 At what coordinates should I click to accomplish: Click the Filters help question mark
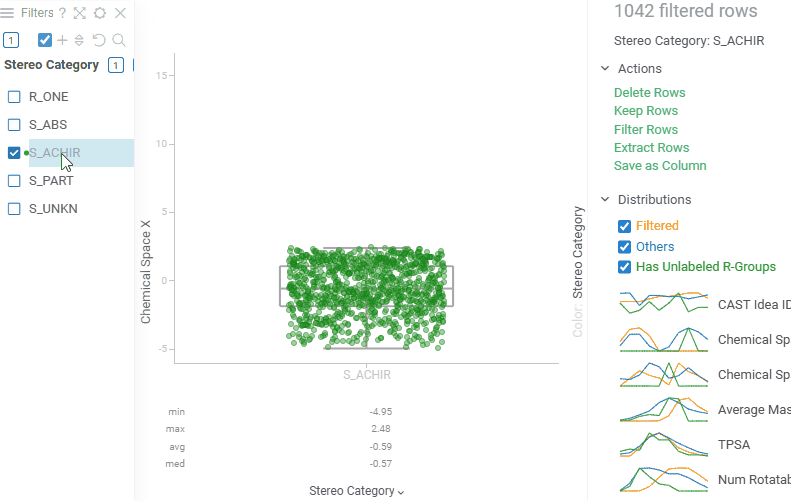[62, 13]
